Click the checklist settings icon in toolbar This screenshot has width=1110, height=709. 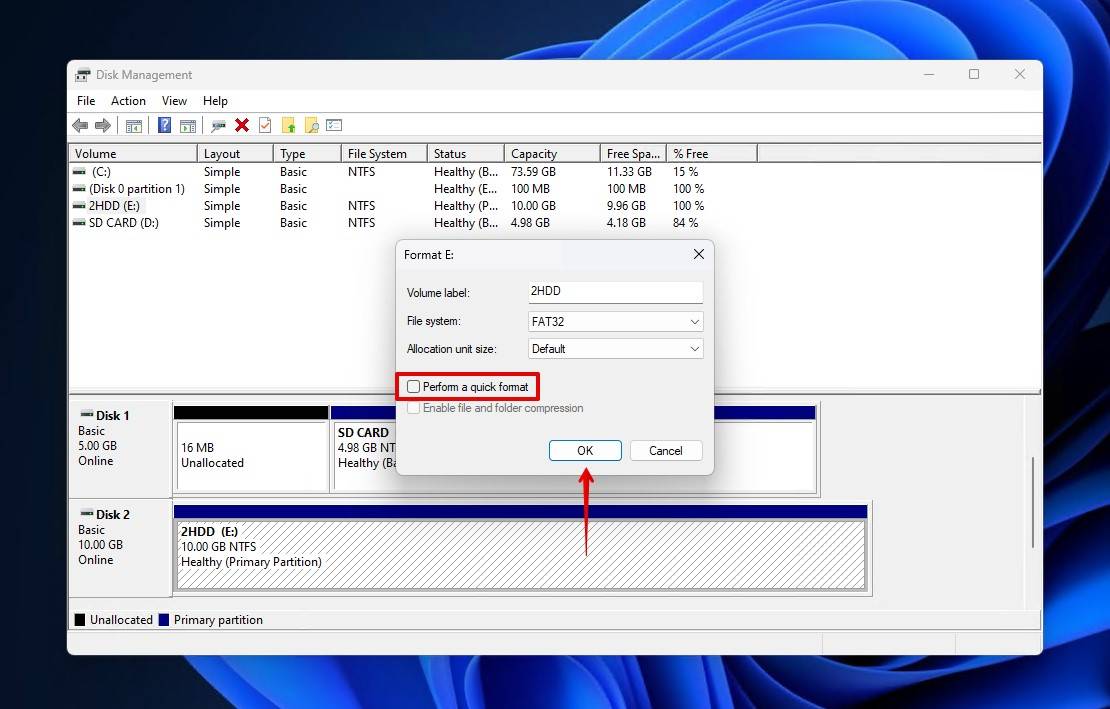[335, 125]
